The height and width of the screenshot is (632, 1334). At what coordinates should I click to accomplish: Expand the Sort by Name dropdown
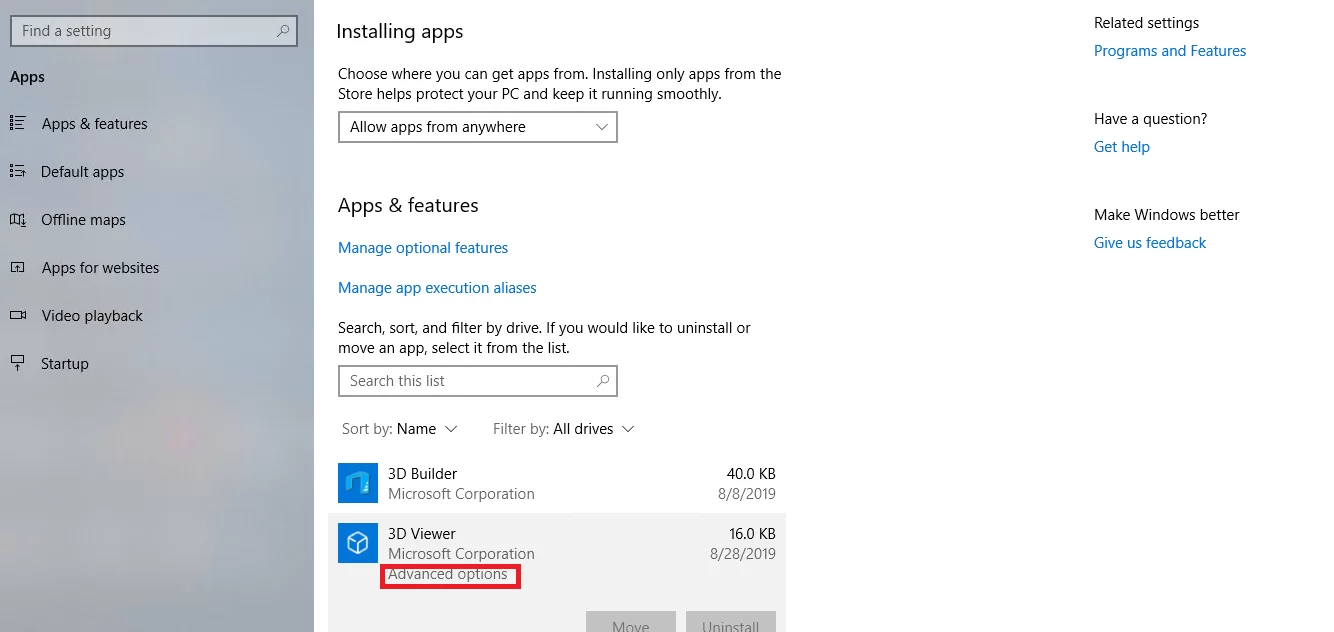(x=400, y=429)
